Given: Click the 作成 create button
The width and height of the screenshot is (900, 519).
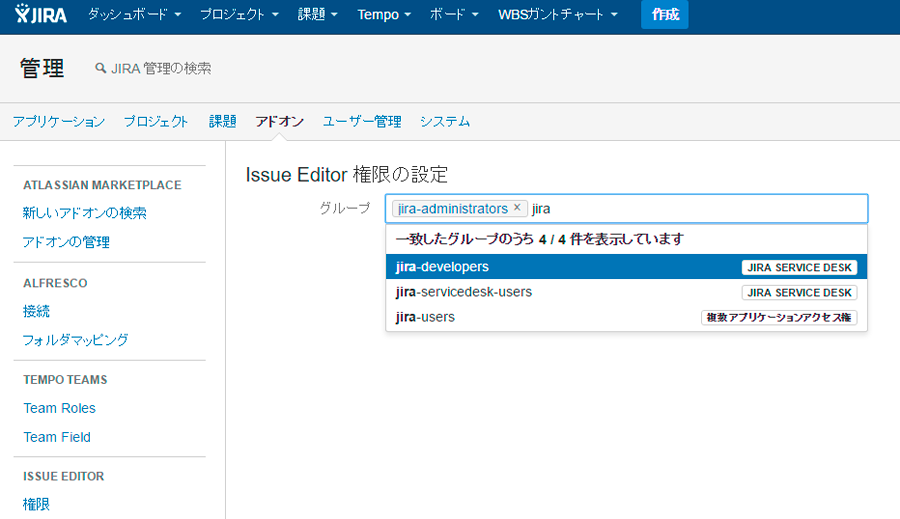Looking at the screenshot, I should coord(665,14).
